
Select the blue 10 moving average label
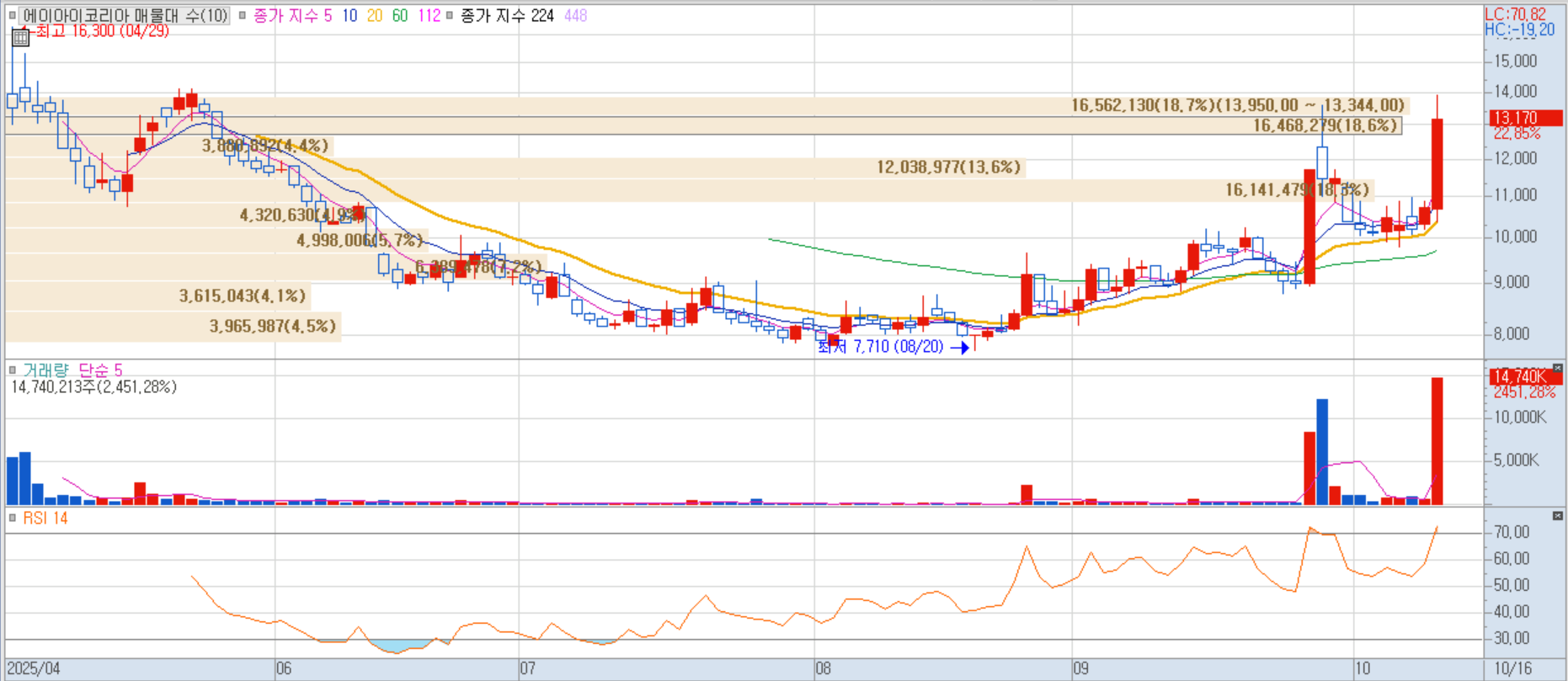click(x=349, y=15)
